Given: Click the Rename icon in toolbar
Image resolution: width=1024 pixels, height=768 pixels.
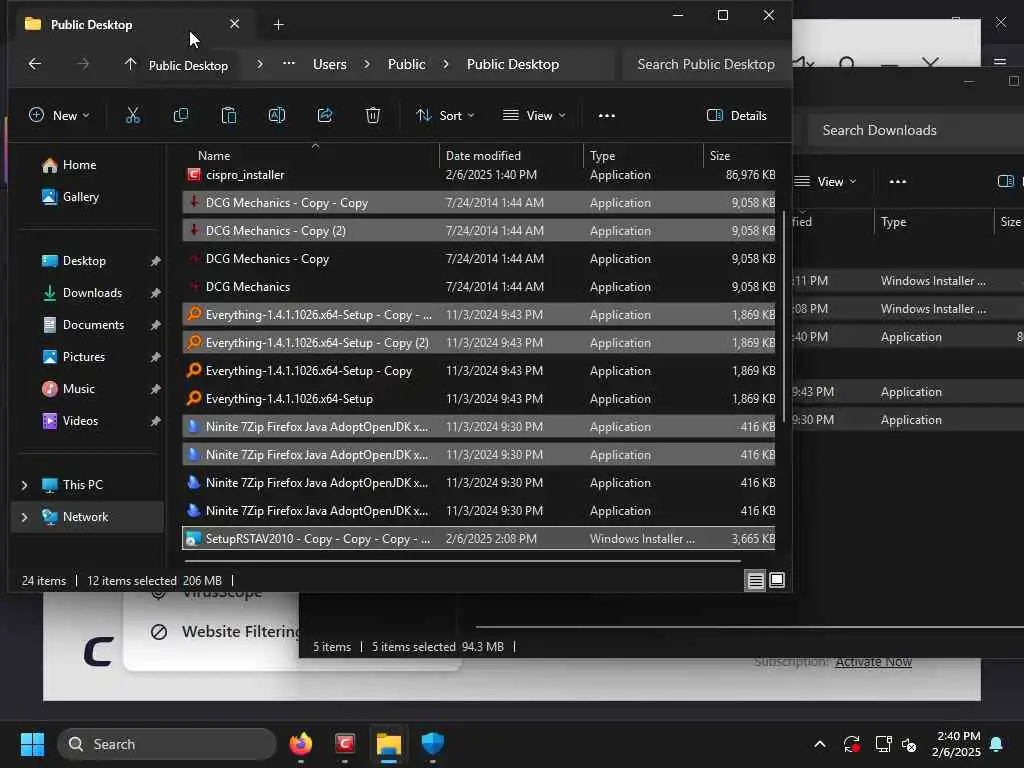Looking at the screenshot, I should click(277, 116).
